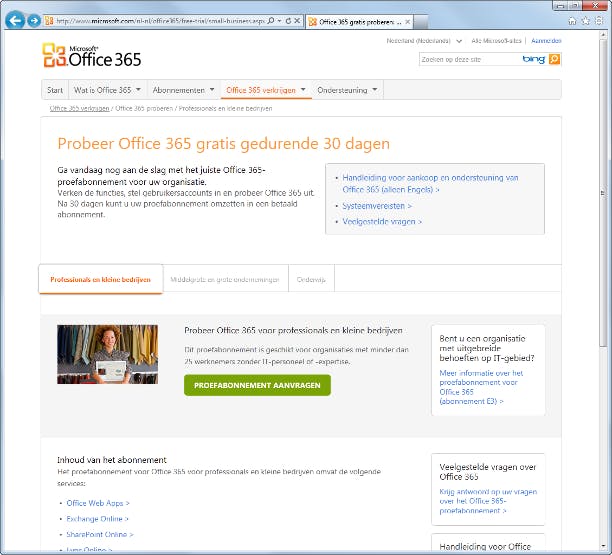612x555 pixels.
Task: Click PROEFABONNEMENT AANVRAGEN green button
Action: pyautogui.click(x=257, y=385)
